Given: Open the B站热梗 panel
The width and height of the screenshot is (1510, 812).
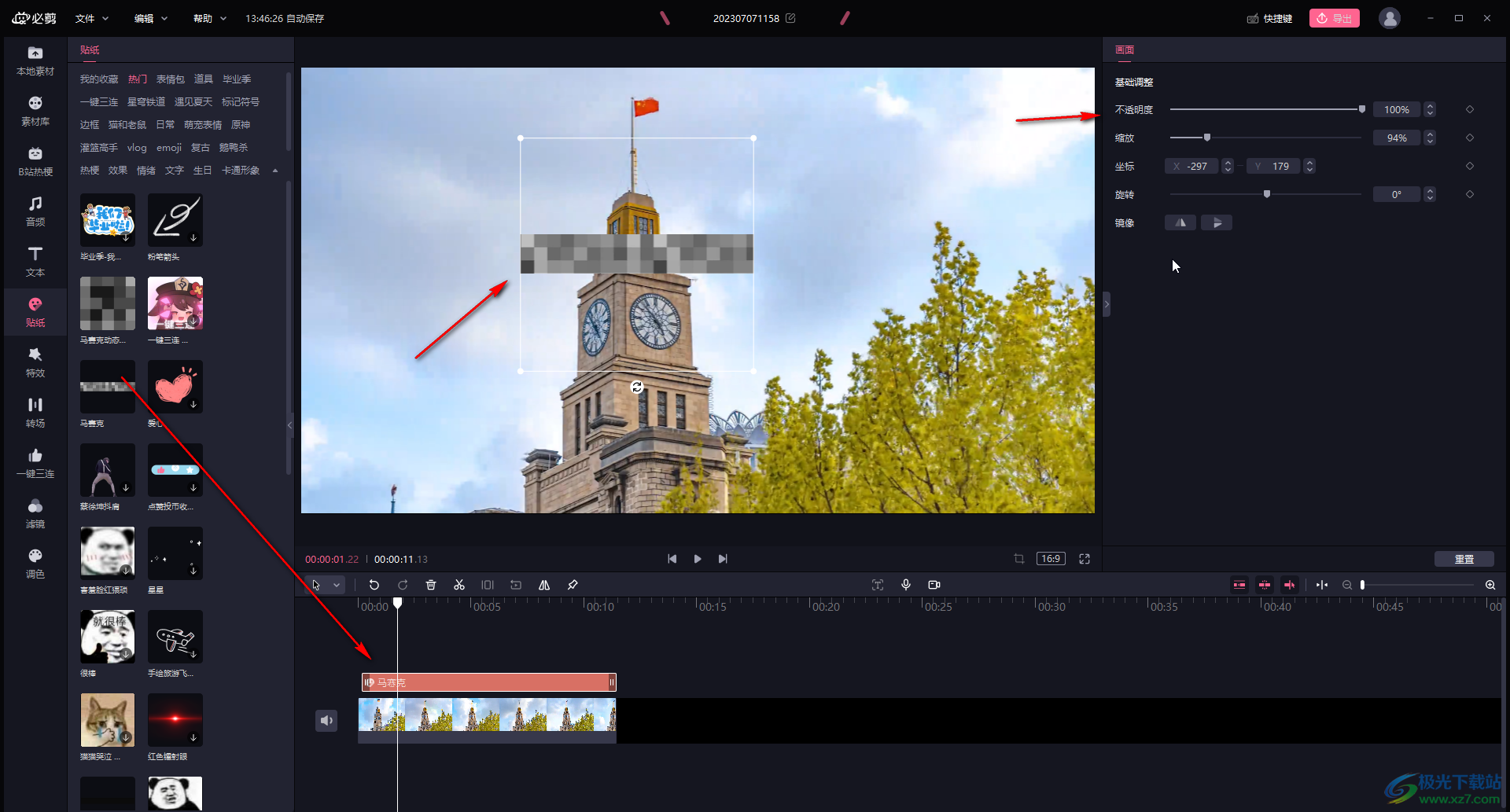Looking at the screenshot, I should [x=35, y=162].
